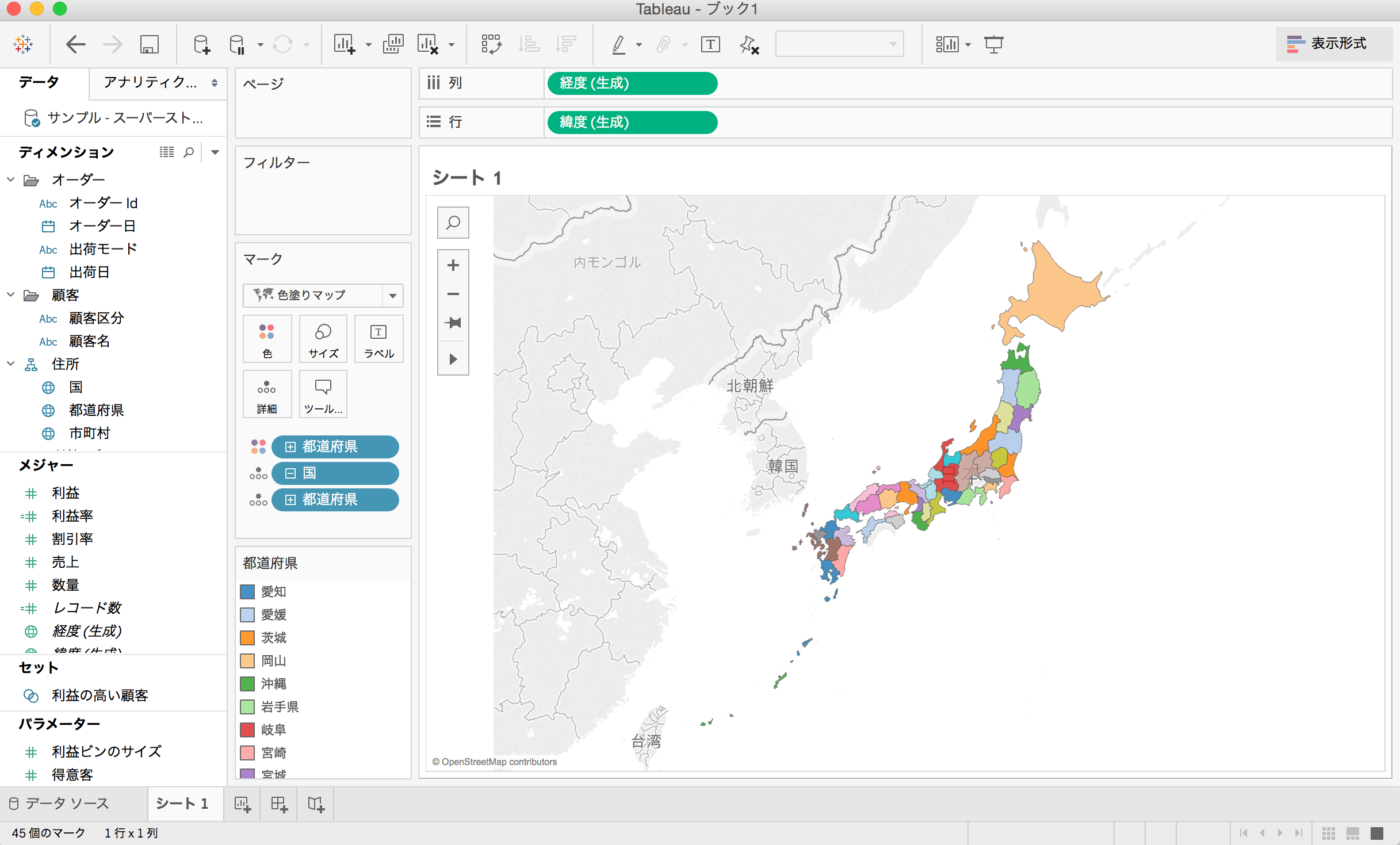
Task: Click the pause auto updates icon
Action: click(237, 44)
